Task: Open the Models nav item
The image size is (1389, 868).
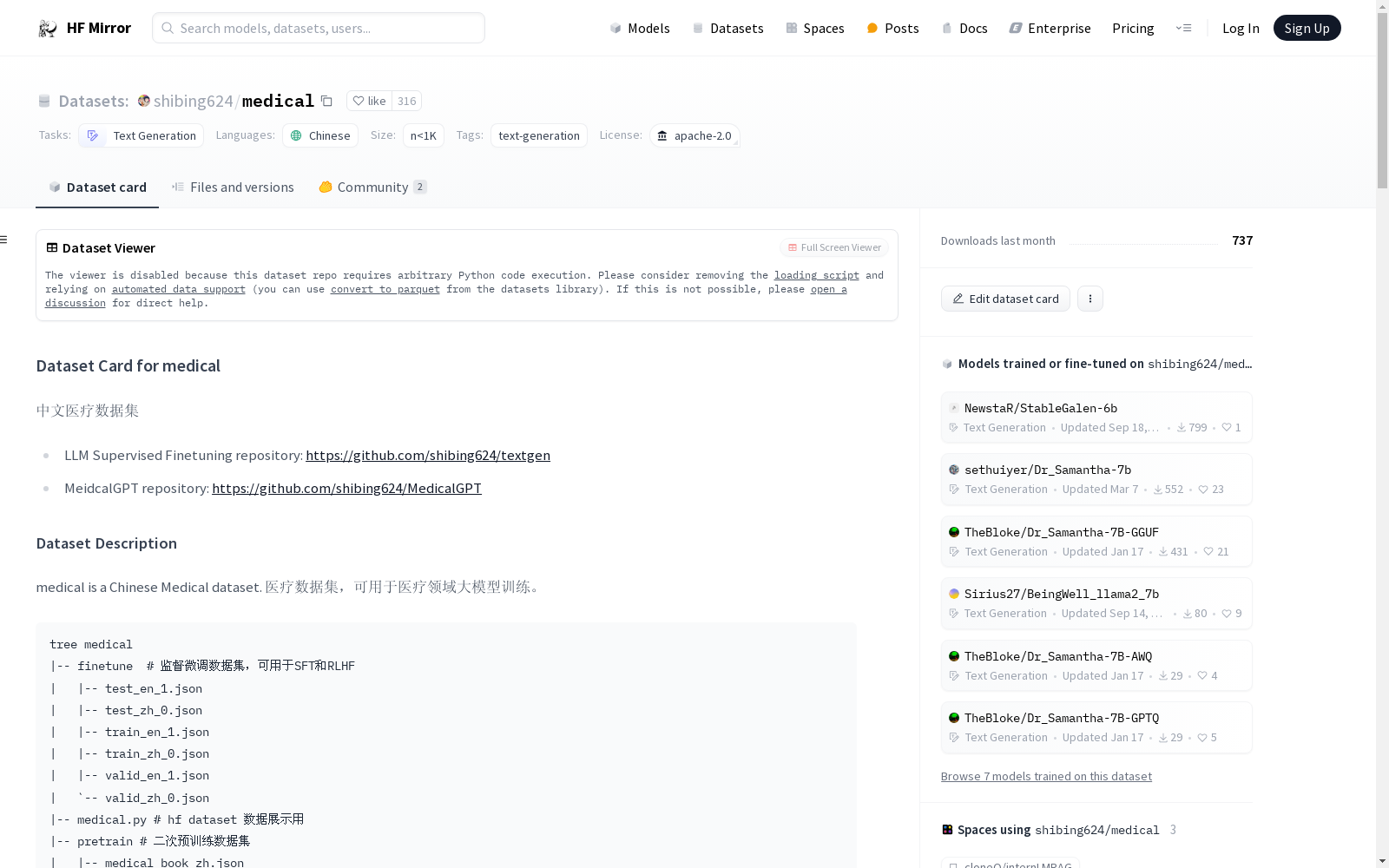Action: 640,28
